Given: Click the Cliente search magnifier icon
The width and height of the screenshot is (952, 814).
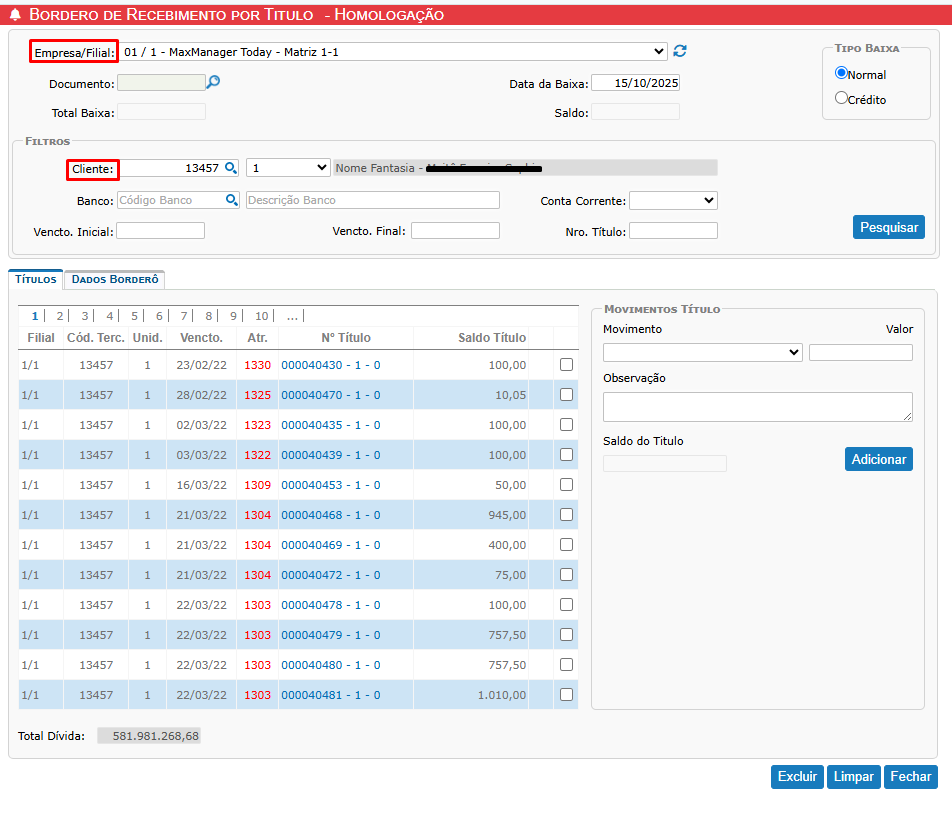Looking at the screenshot, I should [x=231, y=168].
